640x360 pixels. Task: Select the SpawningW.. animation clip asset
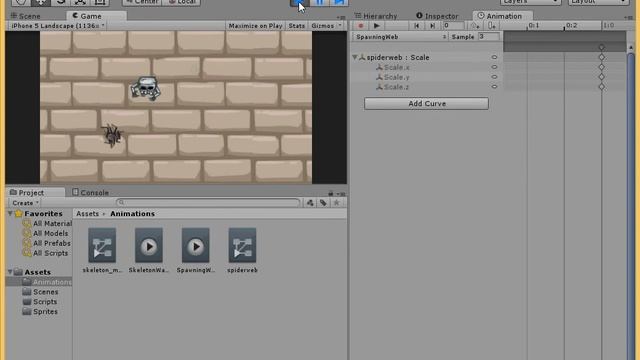[x=196, y=250]
